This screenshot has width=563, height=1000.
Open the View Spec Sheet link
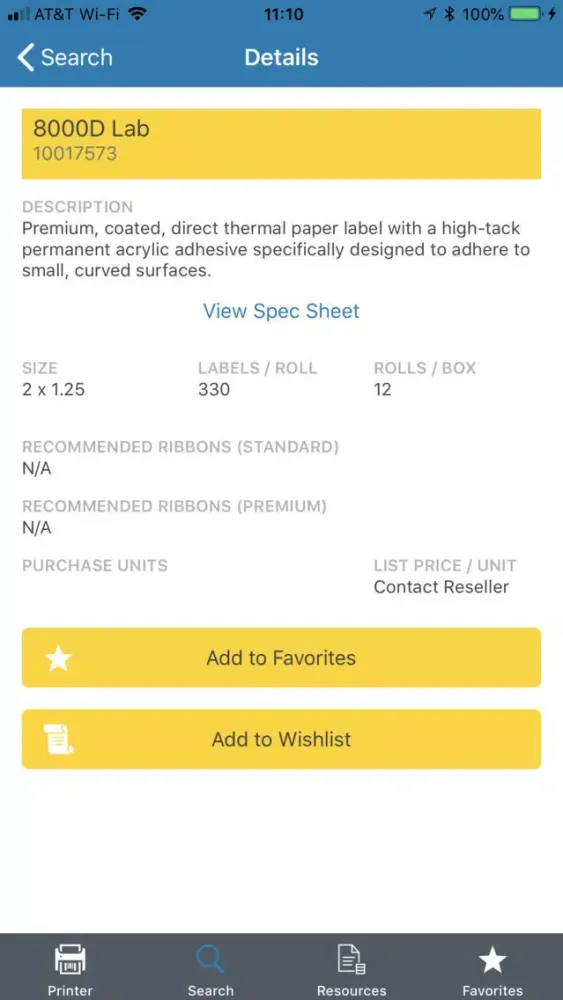281,311
